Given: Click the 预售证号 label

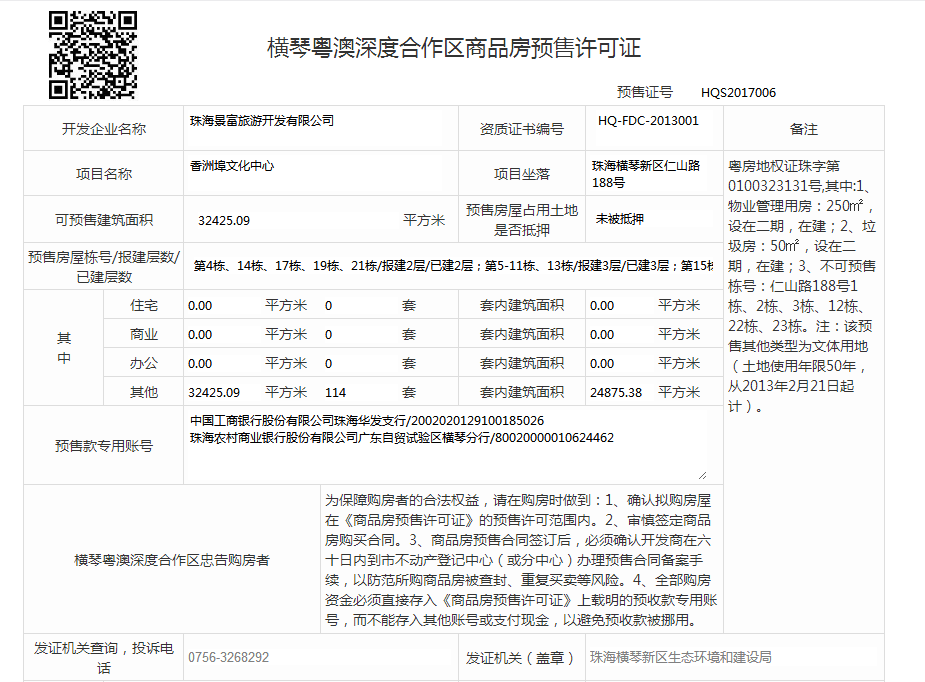Looking at the screenshot, I should click(x=644, y=92).
